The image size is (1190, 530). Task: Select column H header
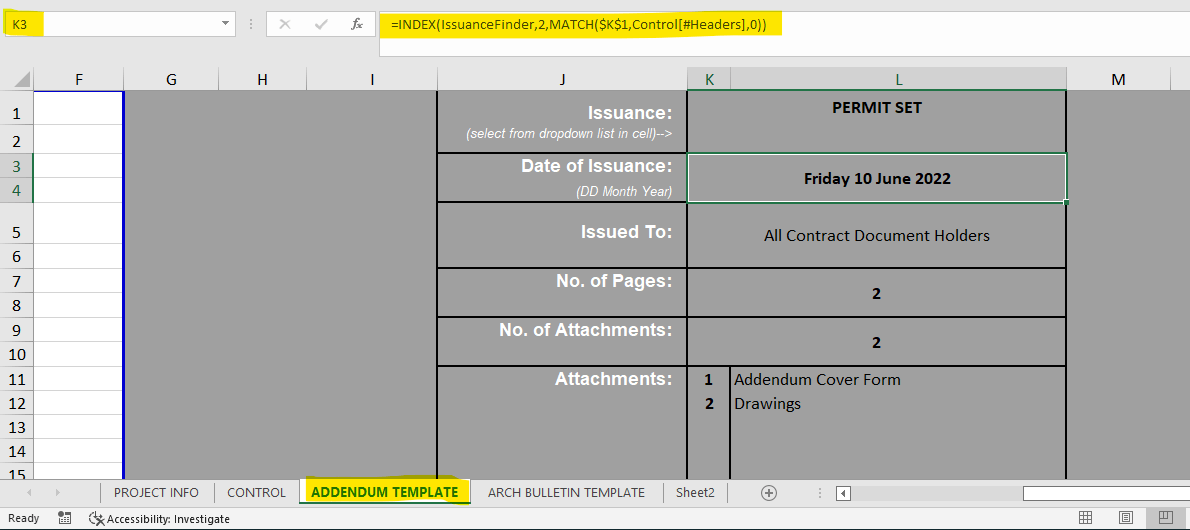pos(263,79)
